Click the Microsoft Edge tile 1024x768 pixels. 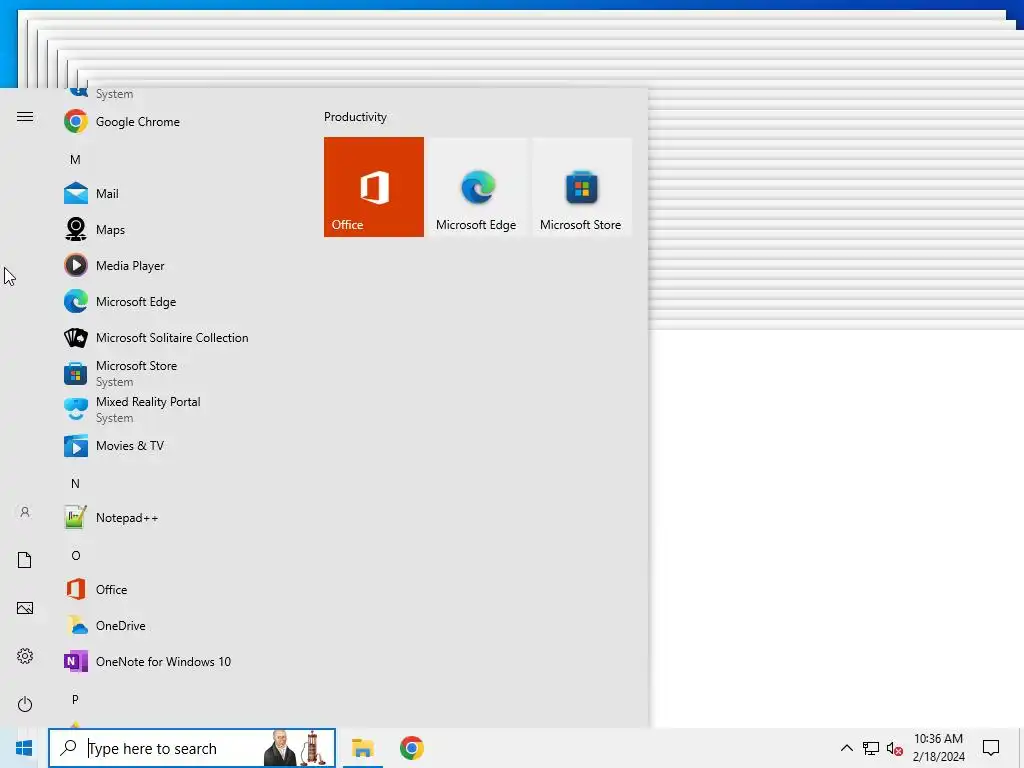click(476, 187)
